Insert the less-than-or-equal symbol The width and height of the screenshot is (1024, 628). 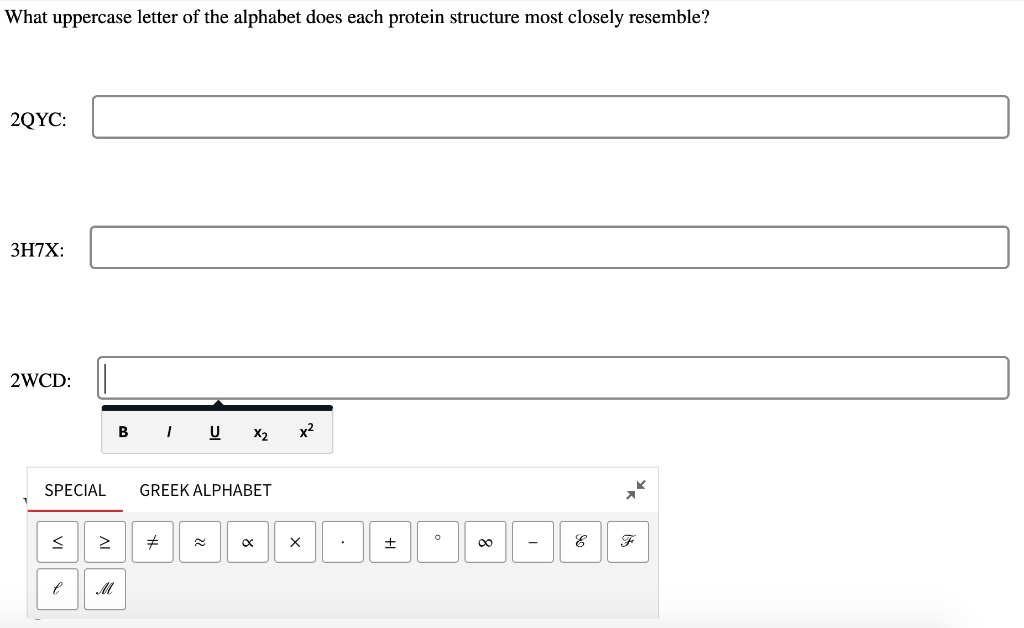pos(57,541)
